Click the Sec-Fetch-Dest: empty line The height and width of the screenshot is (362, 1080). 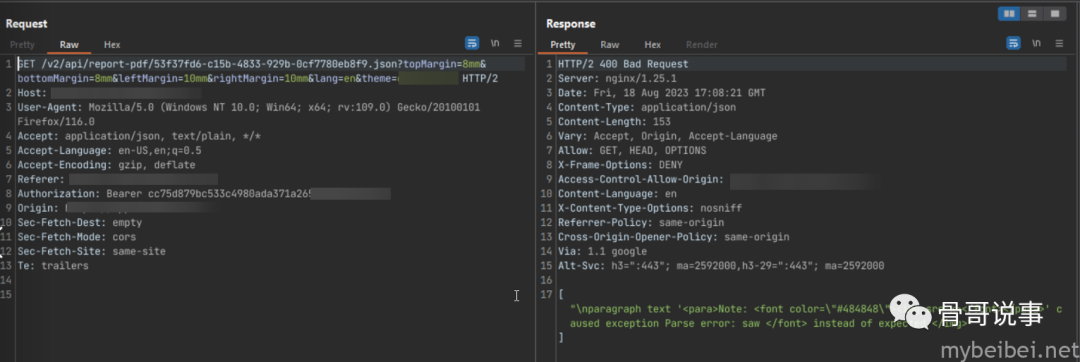[x=79, y=223]
